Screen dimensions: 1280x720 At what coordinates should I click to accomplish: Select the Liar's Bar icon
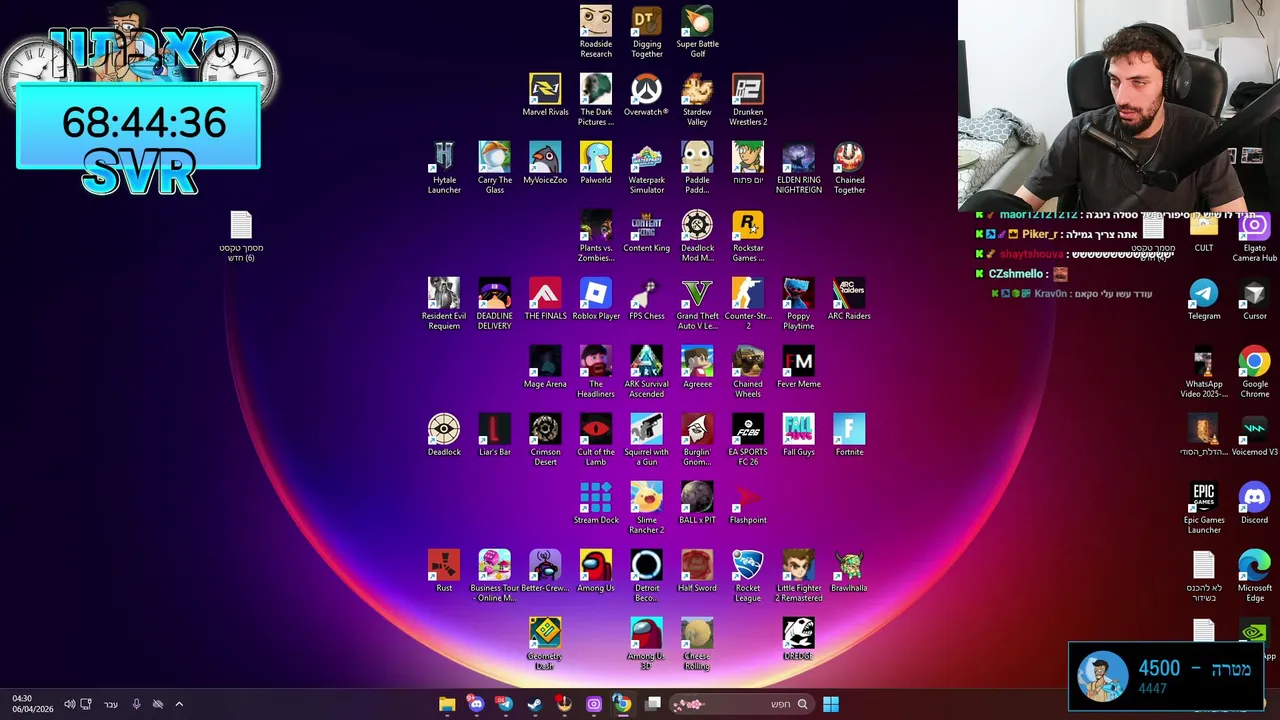pyautogui.click(x=495, y=435)
